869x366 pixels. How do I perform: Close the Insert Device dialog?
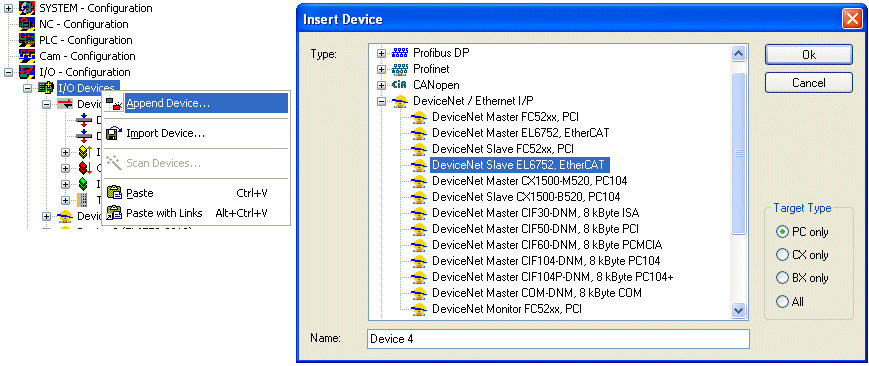851,19
